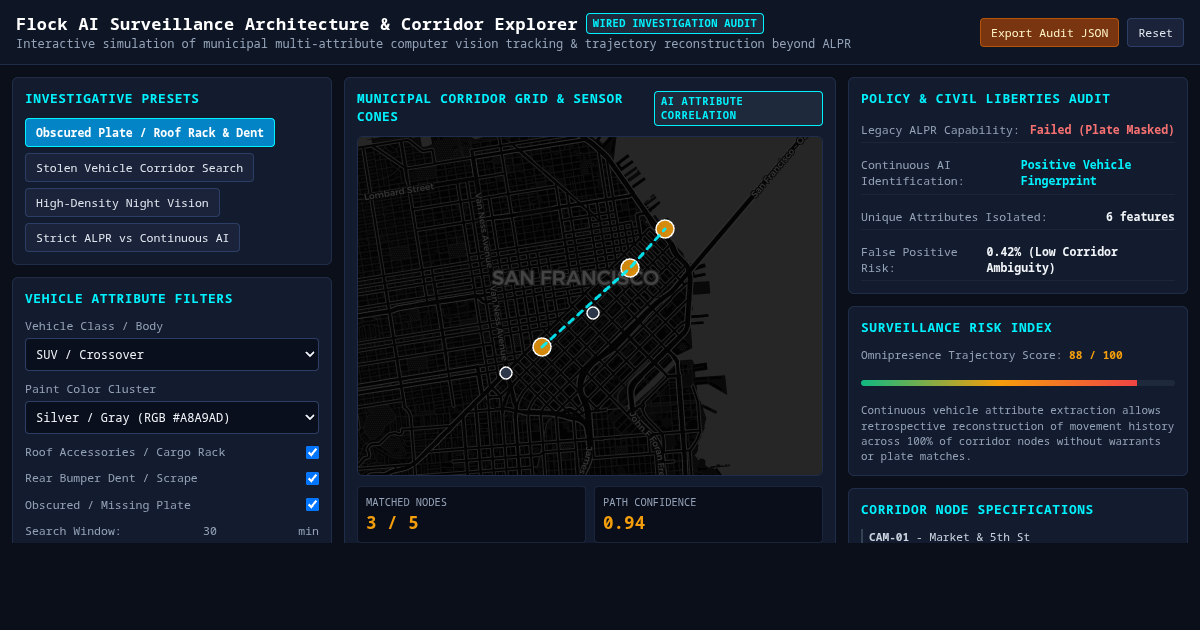The image size is (1200, 630).
Task: Click the Matched Nodes 3 / 5 value
Action: 392,523
